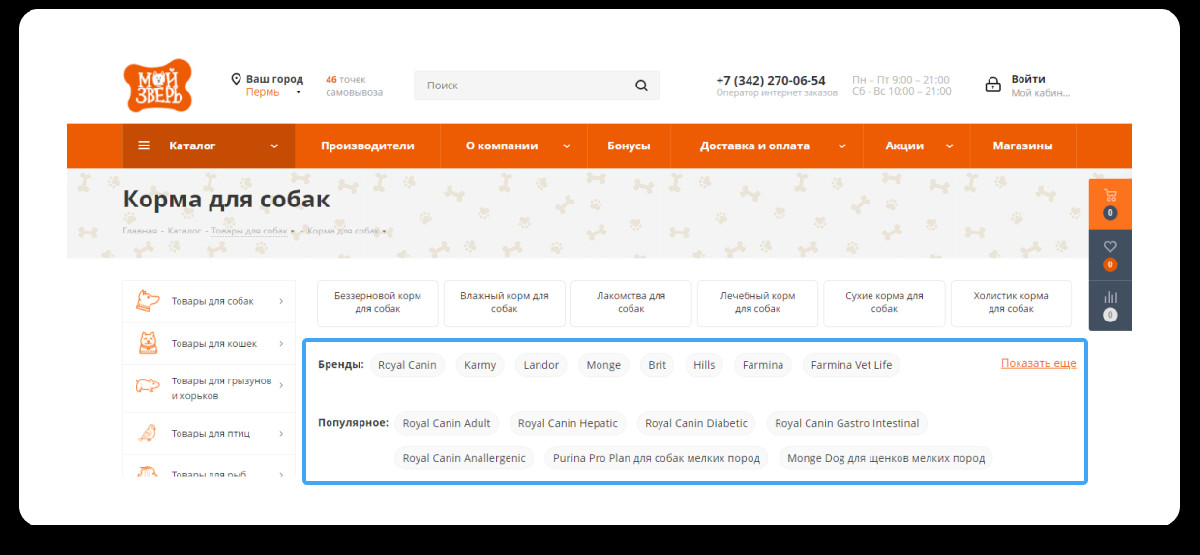The width and height of the screenshot is (1200, 555).
Task: Expand the Доставка и оплата chevron
Action: point(842,146)
